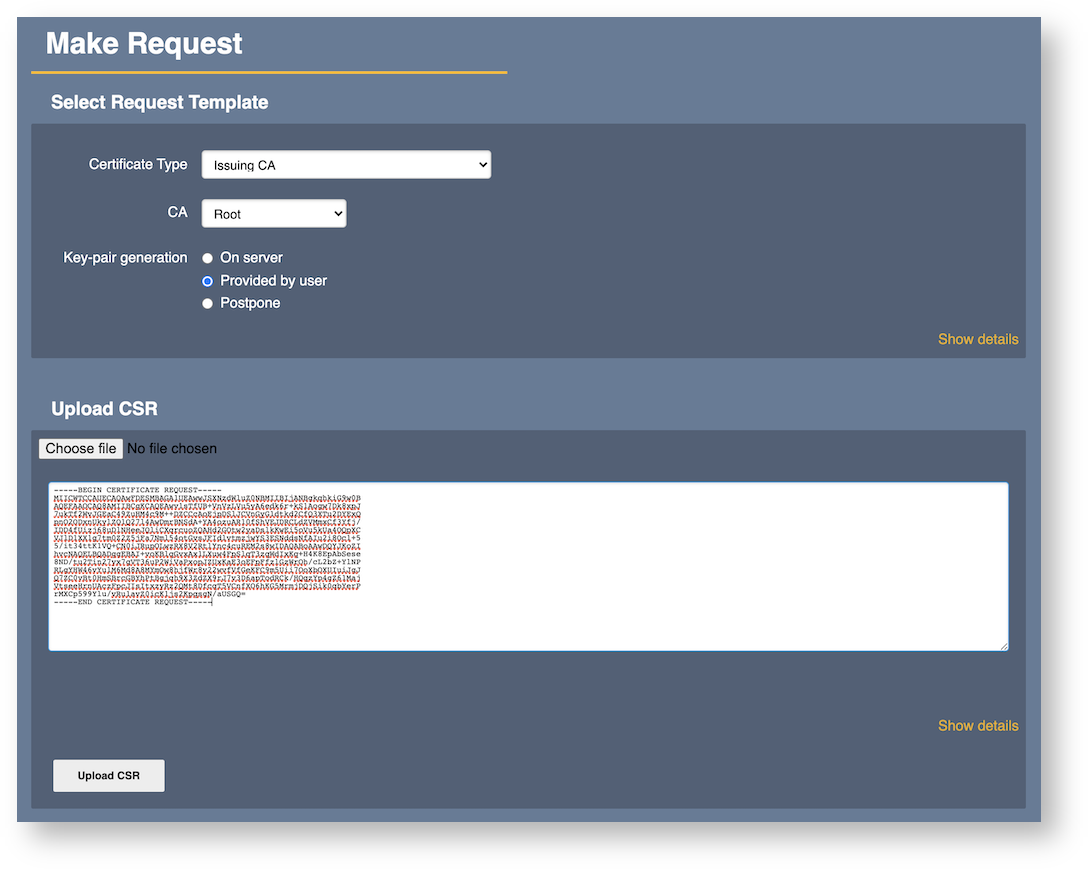Show details below the Upload CSR section

(x=977, y=726)
